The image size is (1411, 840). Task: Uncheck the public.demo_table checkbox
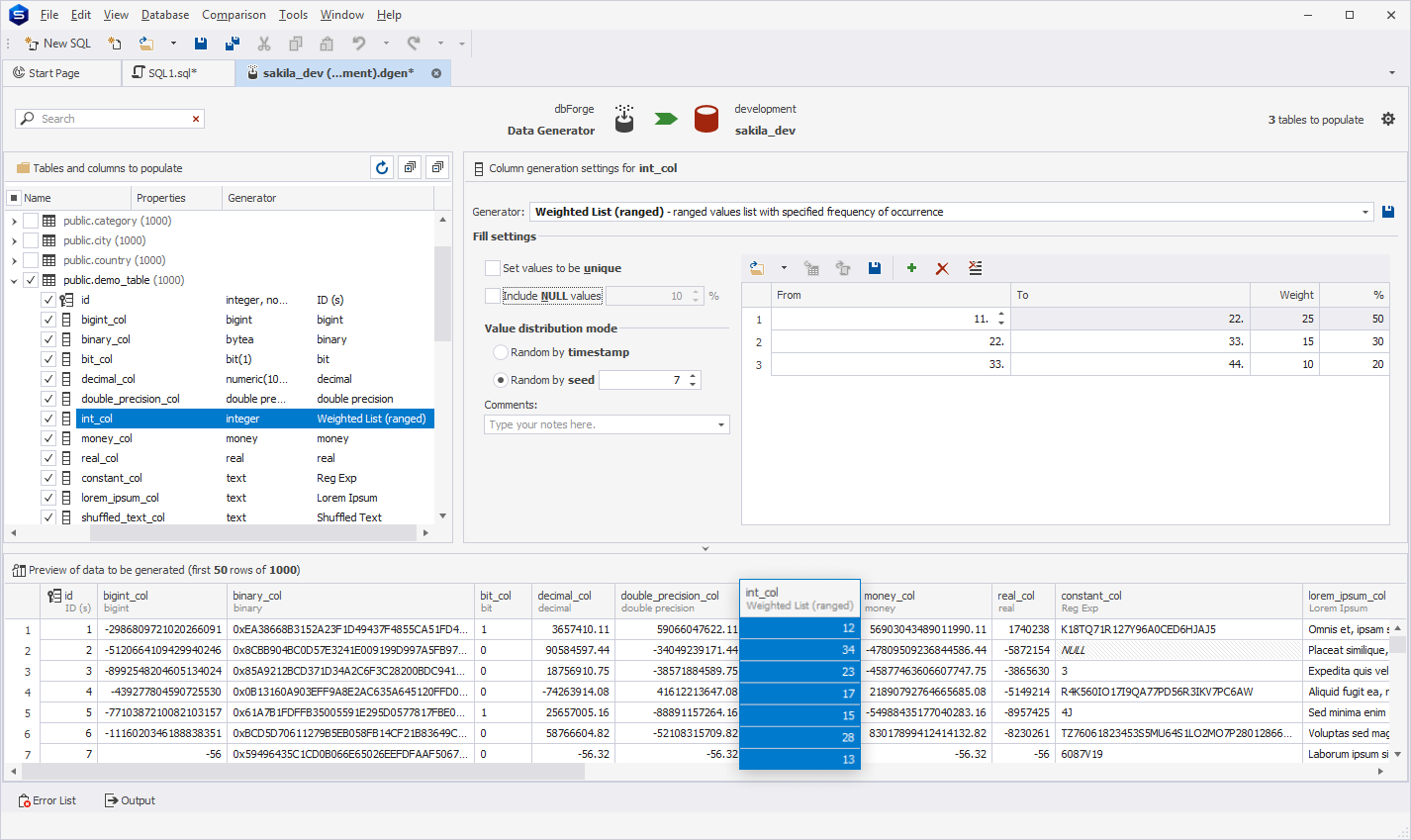(x=31, y=280)
